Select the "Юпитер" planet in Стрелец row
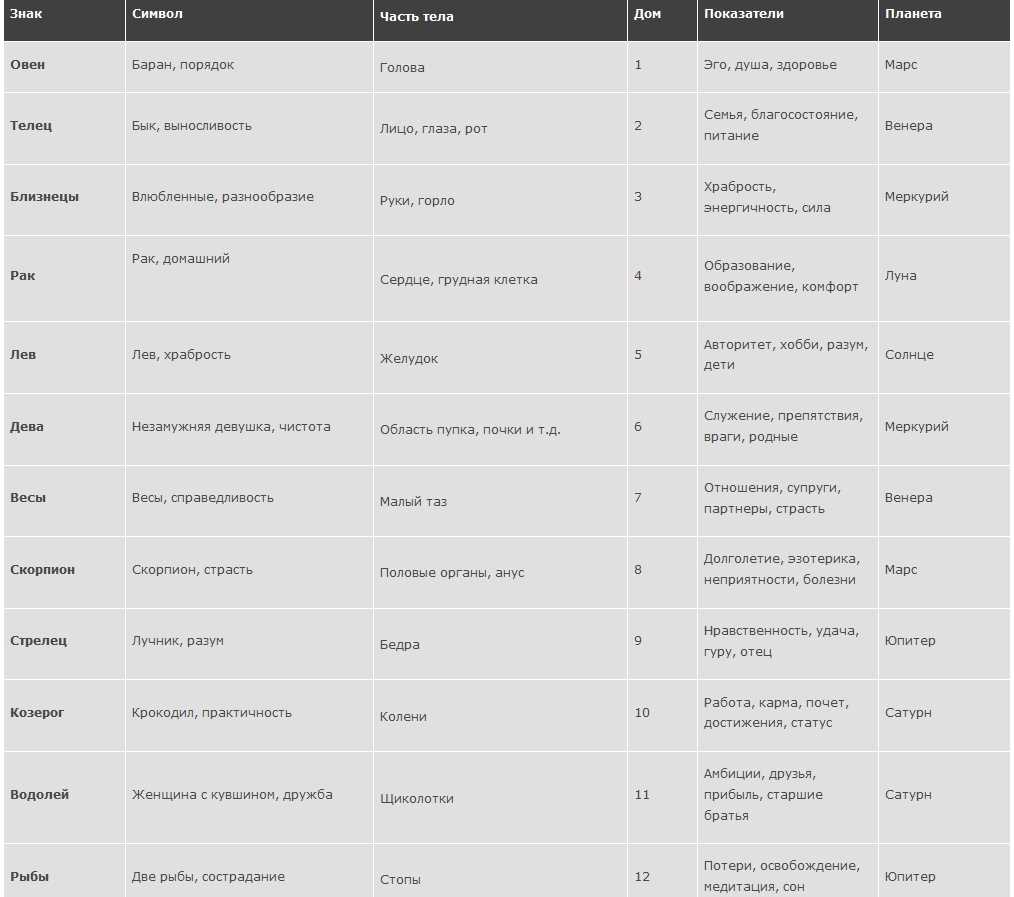 click(910, 641)
